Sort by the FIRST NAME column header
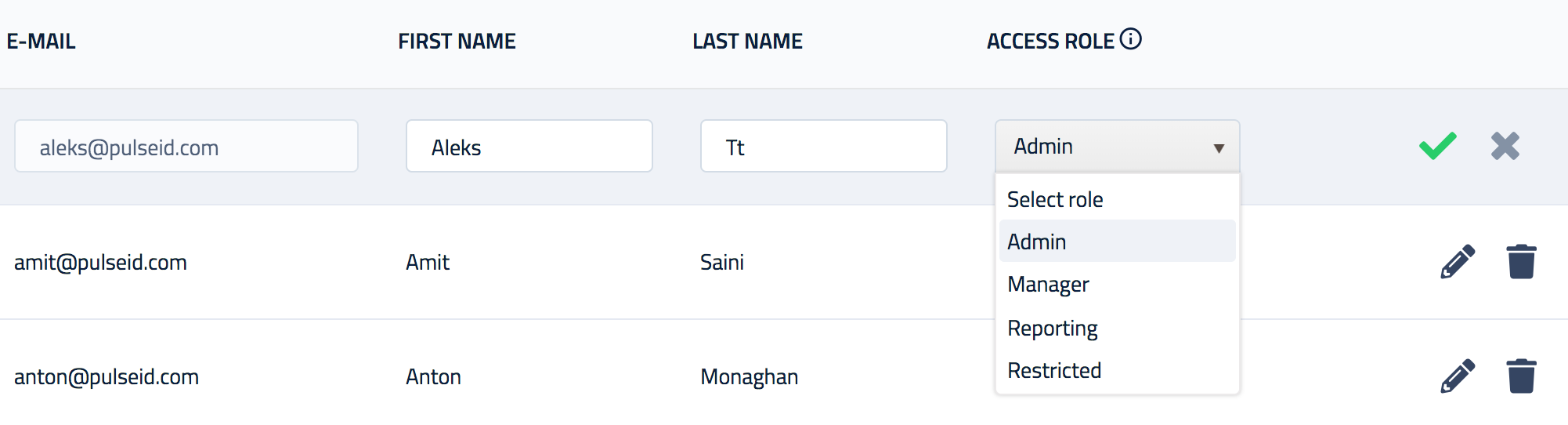This screenshot has width=1568, height=425. pyautogui.click(x=457, y=42)
